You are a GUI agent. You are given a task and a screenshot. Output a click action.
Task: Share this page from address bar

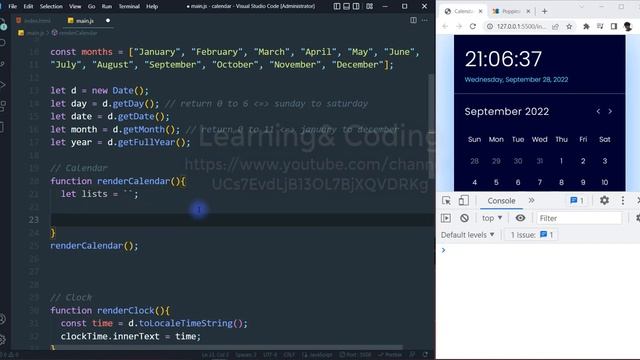pos(555,26)
